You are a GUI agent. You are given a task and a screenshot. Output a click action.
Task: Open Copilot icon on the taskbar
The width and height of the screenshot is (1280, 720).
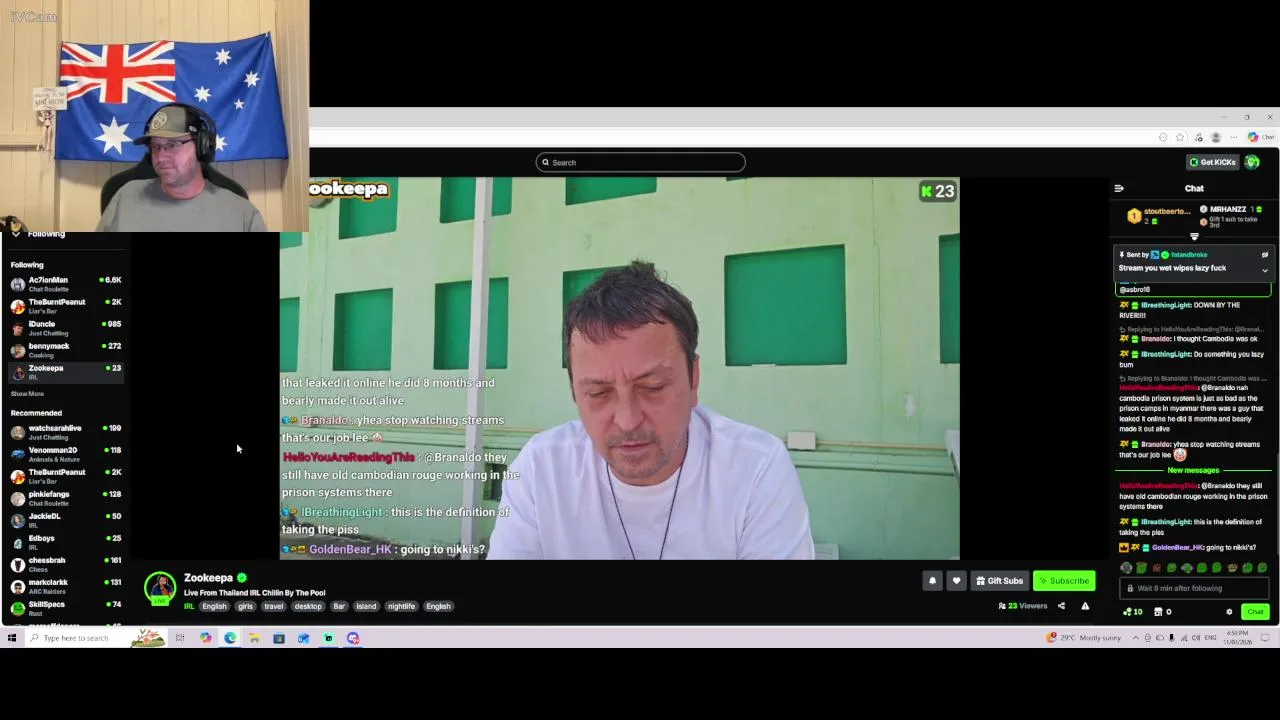point(206,638)
